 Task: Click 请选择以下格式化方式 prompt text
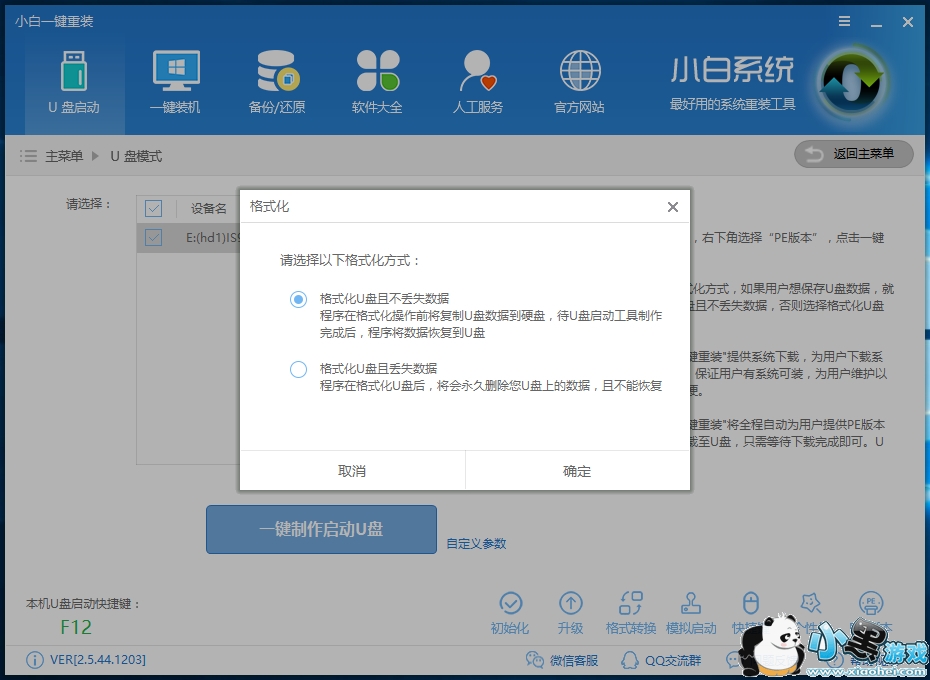point(350,260)
